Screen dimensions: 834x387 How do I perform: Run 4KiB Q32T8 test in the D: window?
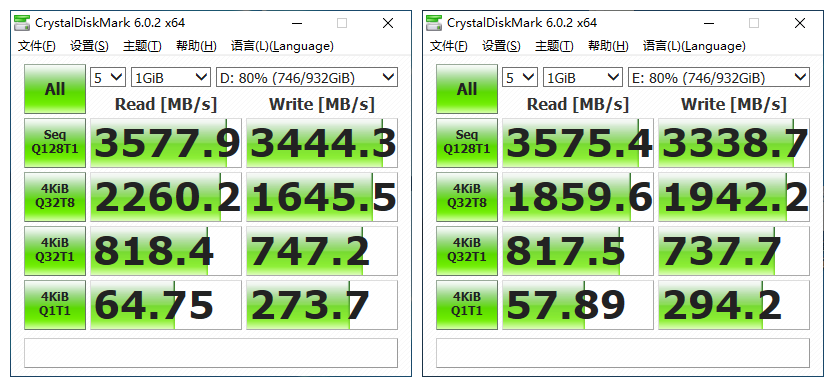click(55, 197)
